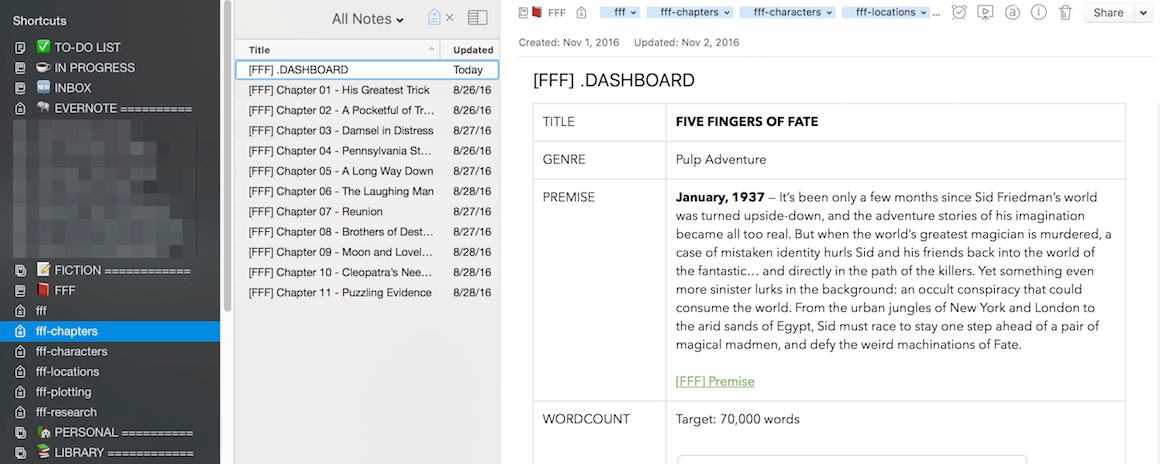Clear the tag filter with the X
1160x464 pixels.
click(449, 18)
